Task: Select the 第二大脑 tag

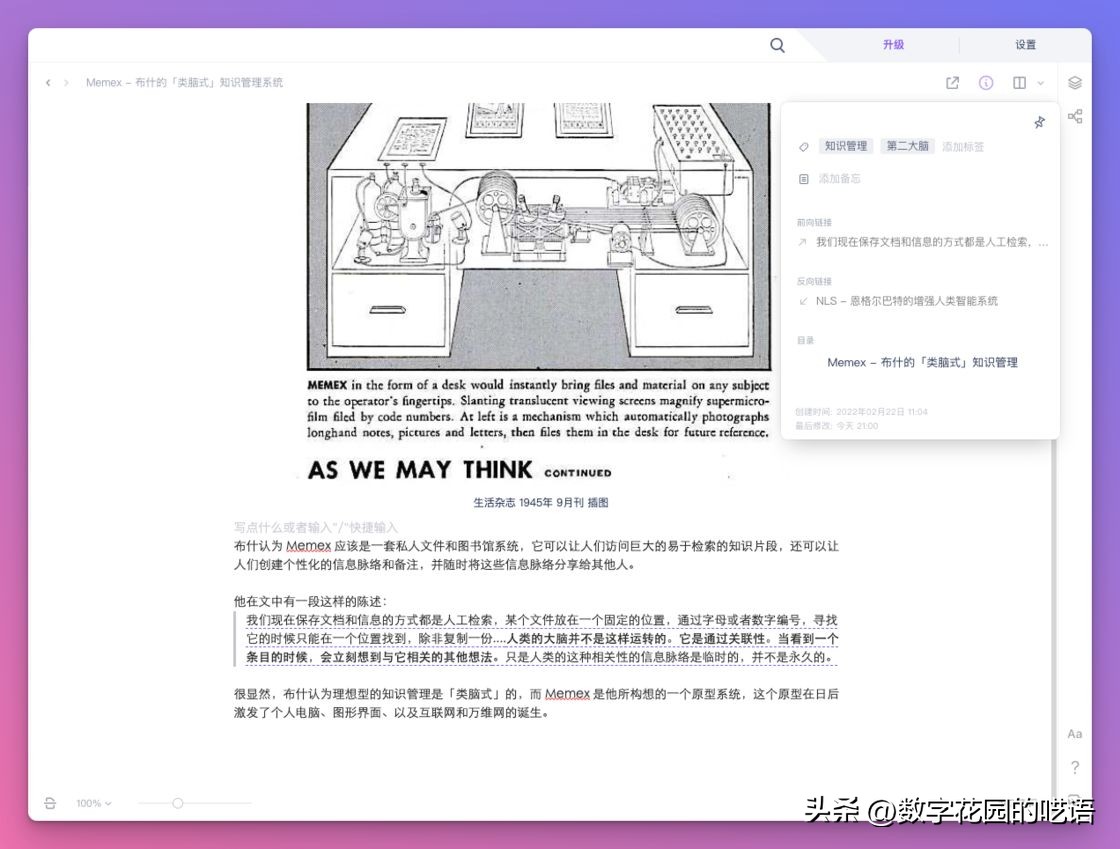Action: click(907, 146)
